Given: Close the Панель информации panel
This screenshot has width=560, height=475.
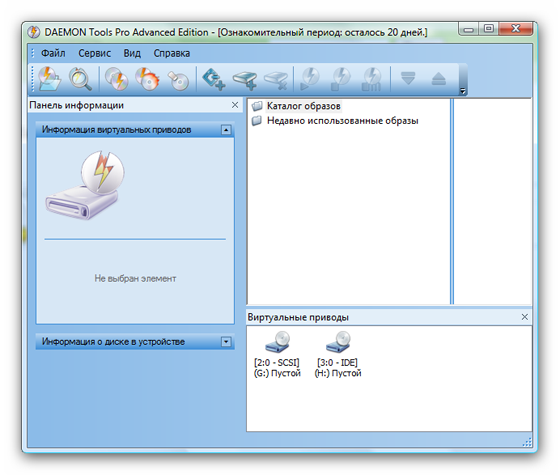Looking at the screenshot, I should [x=235, y=105].
